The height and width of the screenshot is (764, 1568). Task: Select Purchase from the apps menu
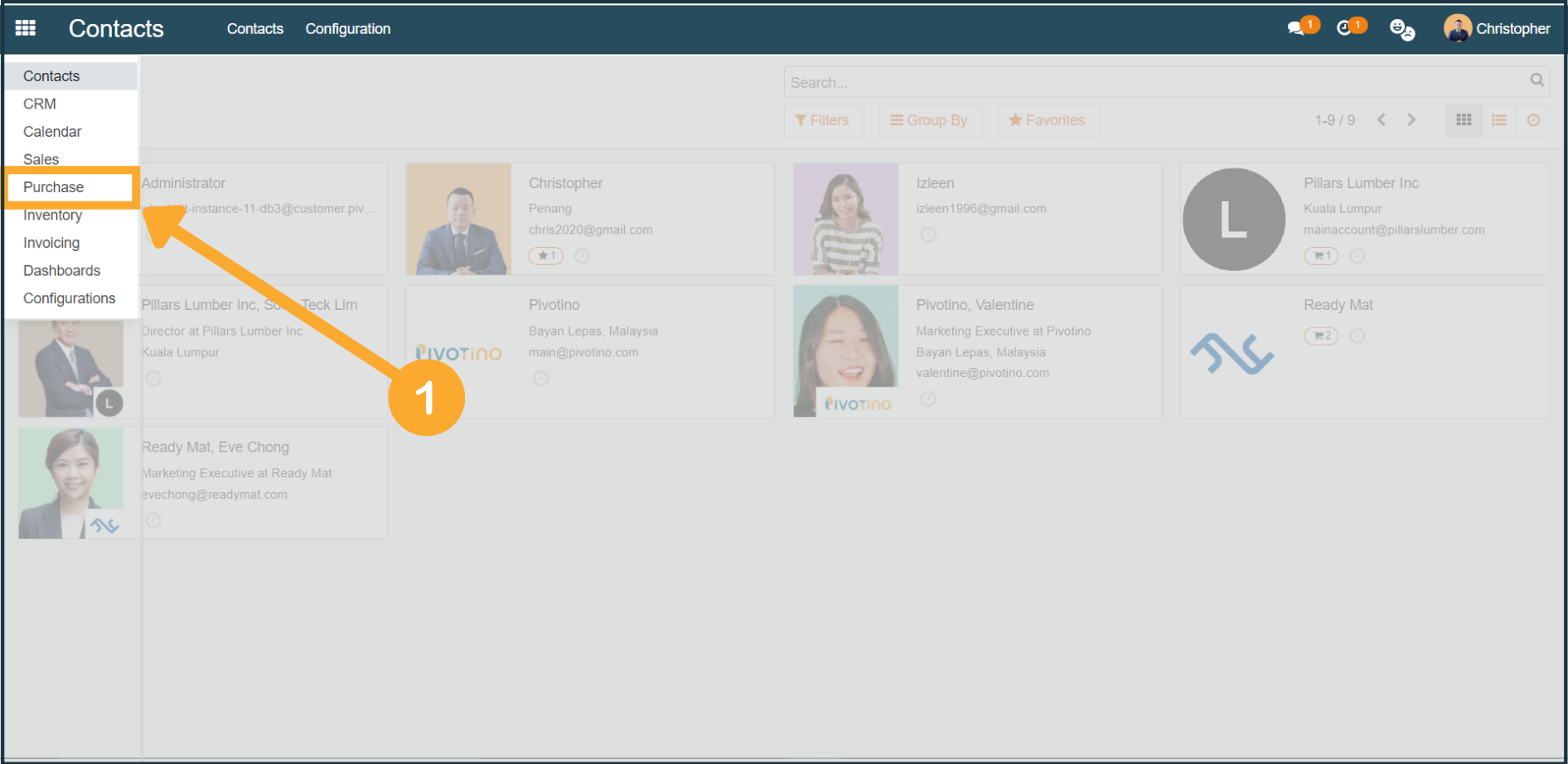click(x=54, y=187)
